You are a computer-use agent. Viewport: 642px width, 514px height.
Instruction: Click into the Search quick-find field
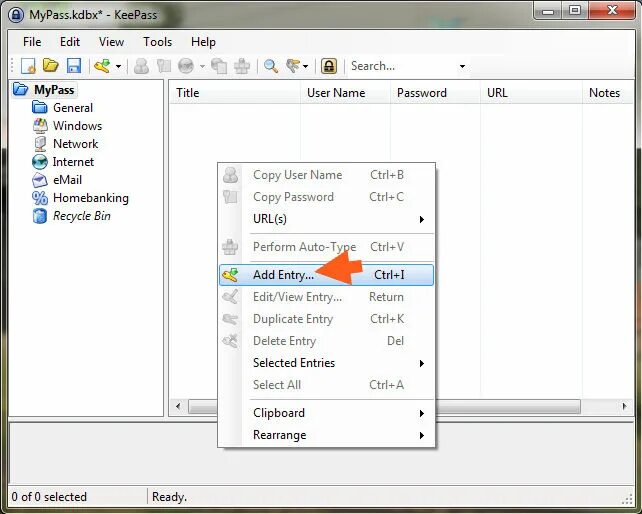[403, 66]
